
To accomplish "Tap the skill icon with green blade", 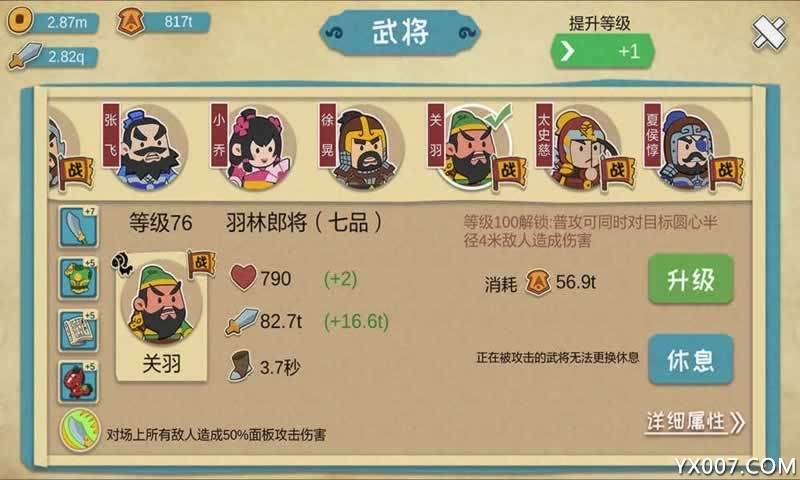I will [80, 430].
